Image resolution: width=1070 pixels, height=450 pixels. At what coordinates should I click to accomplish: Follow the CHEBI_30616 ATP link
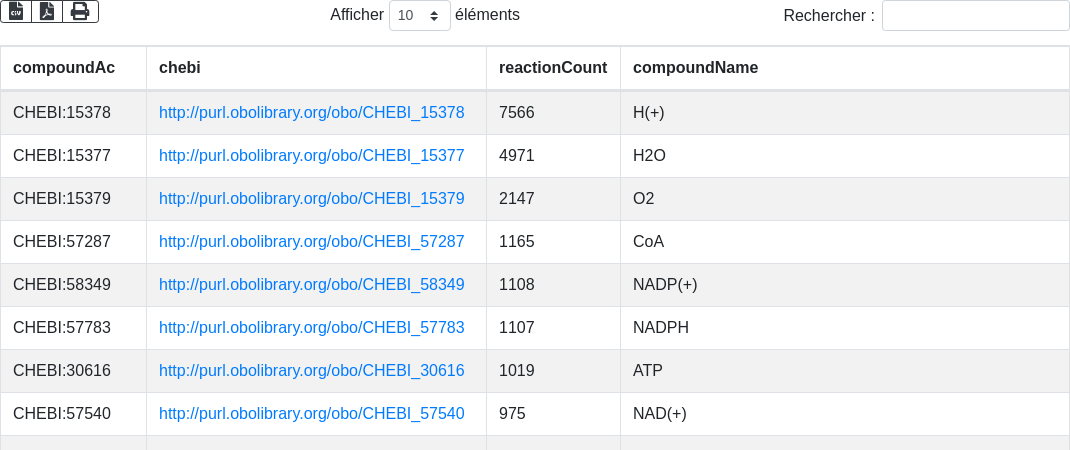(x=311, y=371)
